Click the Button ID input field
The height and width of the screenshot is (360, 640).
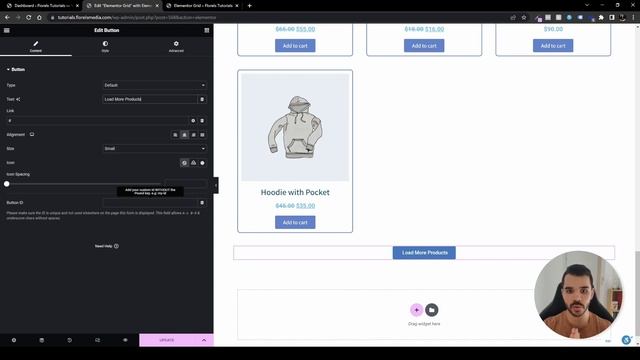pos(150,203)
